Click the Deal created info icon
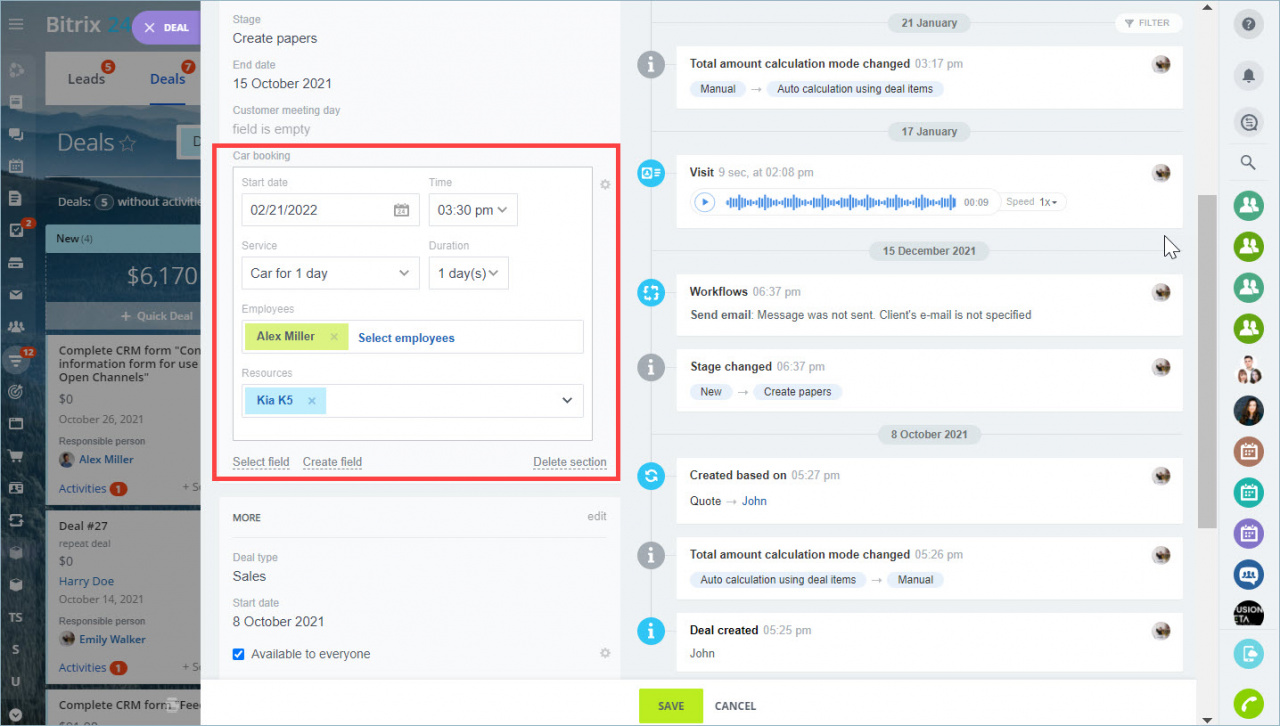 pos(651,631)
